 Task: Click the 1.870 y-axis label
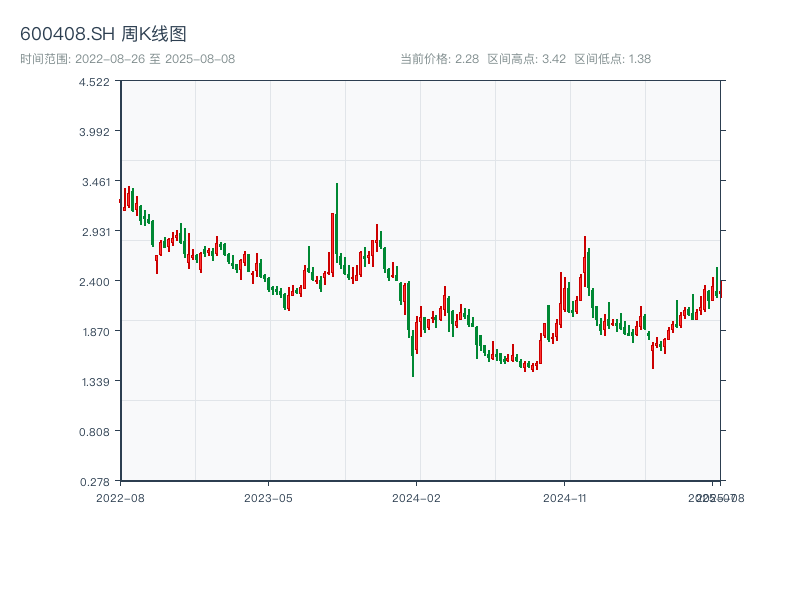pos(96,331)
